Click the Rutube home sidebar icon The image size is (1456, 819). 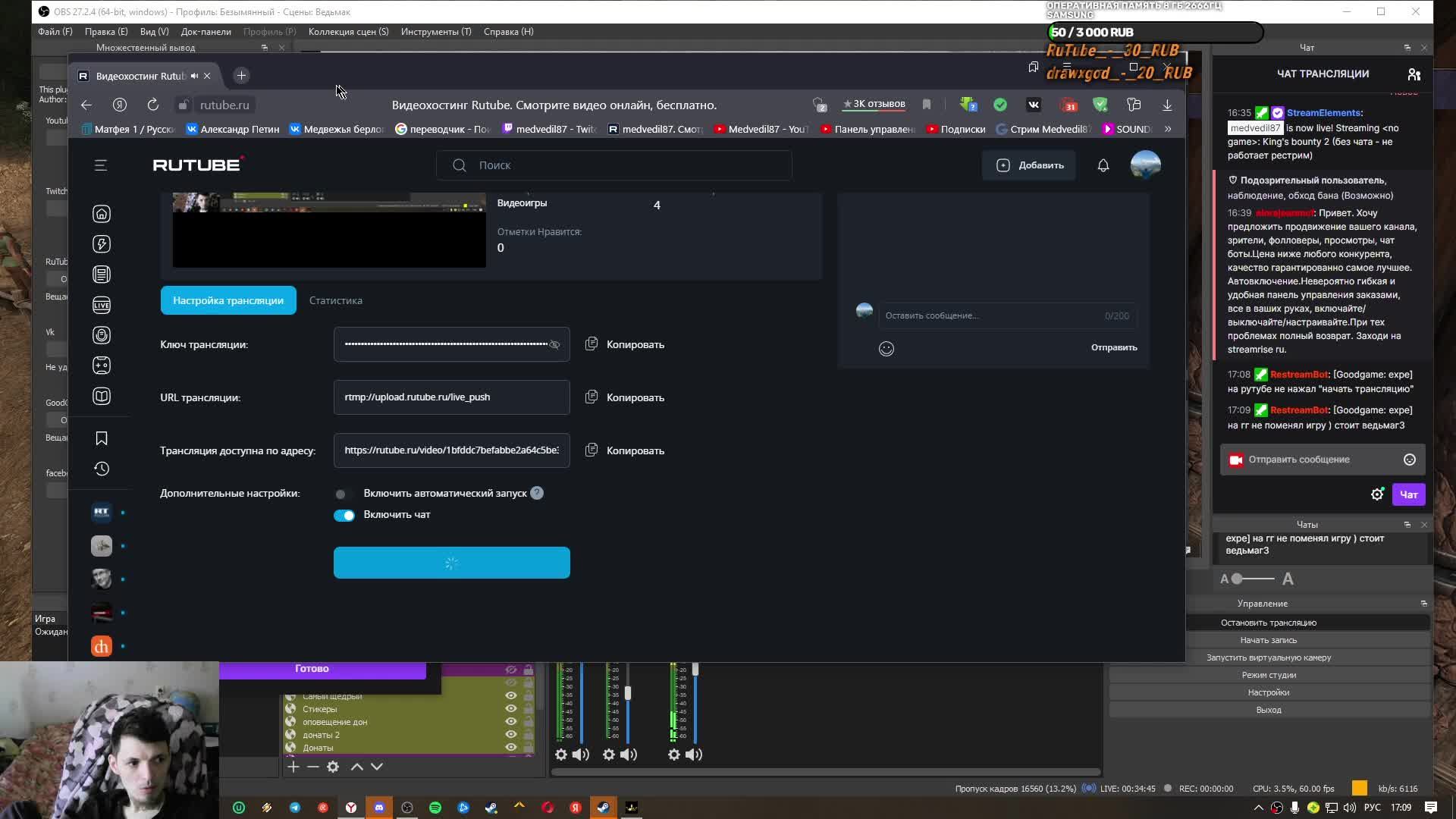pyautogui.click(x=102, y=214)
